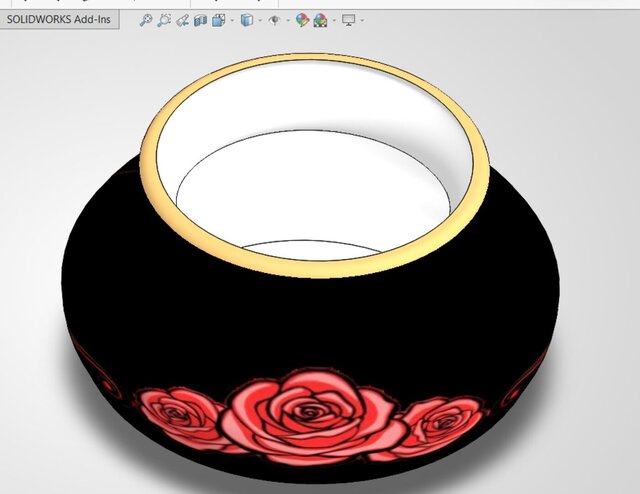640x494 pixels.
Task: Expand the Display Style dropdown arrow
Action: (259, 20)
